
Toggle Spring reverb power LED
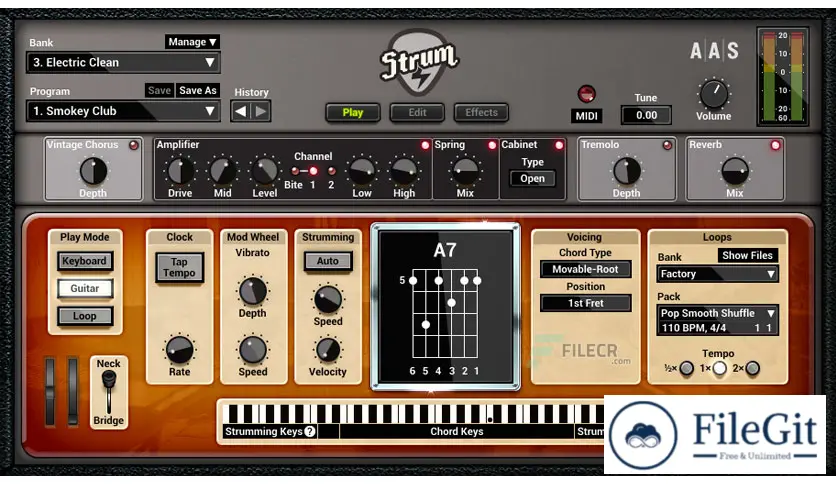pyautogui.click(x=492, y=145)
